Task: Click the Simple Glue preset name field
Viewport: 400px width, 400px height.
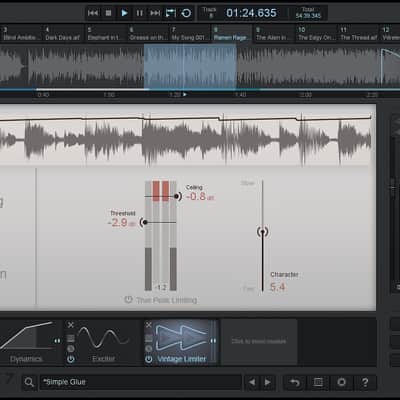Action: click(x=140, y=382)
